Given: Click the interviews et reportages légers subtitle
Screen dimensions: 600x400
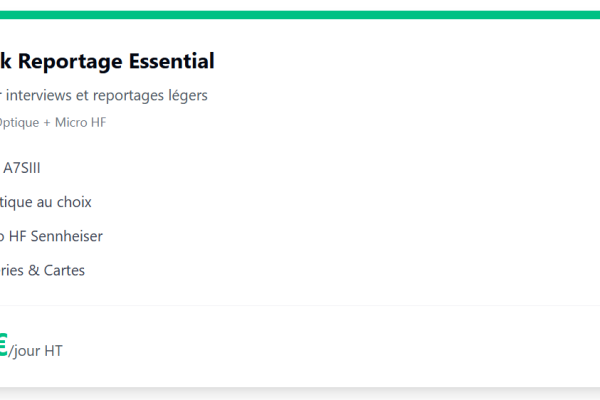Looking at the screenshot, I should [104, 95].
